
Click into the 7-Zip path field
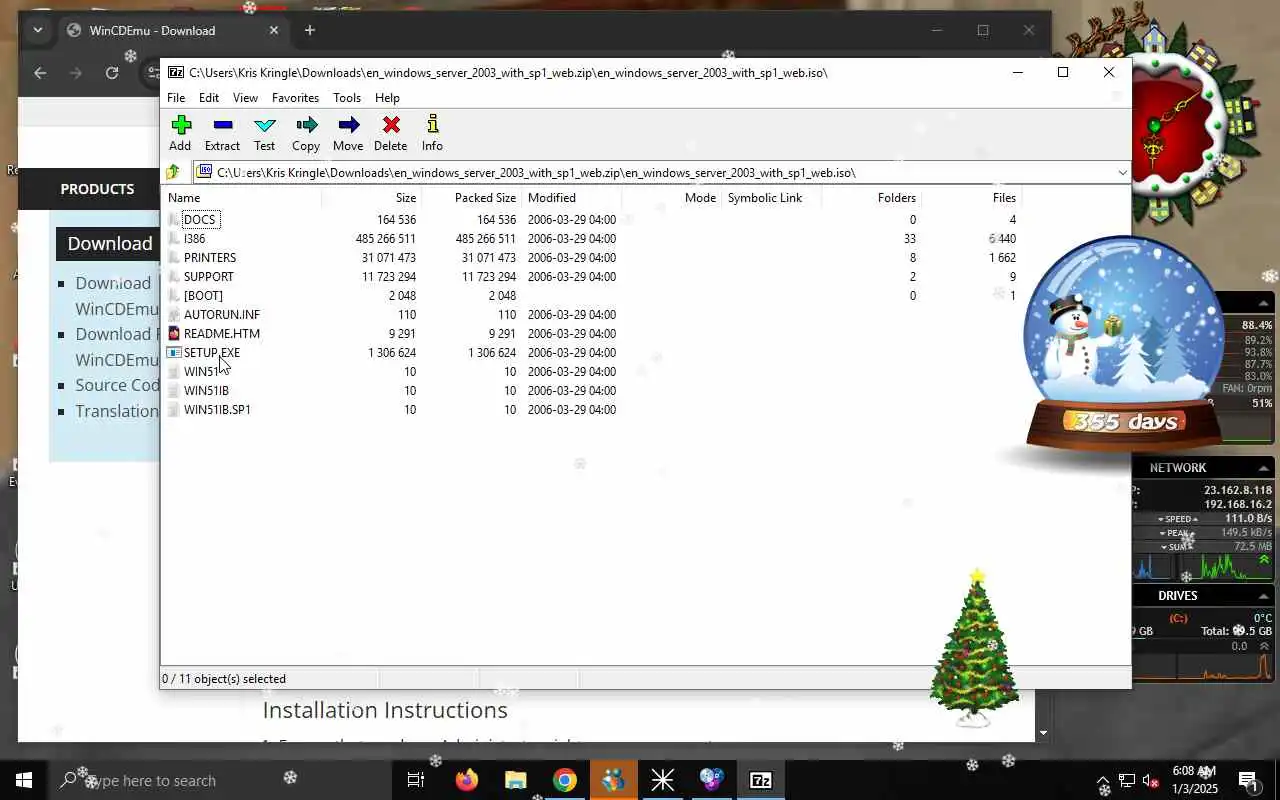coord(652,172)
